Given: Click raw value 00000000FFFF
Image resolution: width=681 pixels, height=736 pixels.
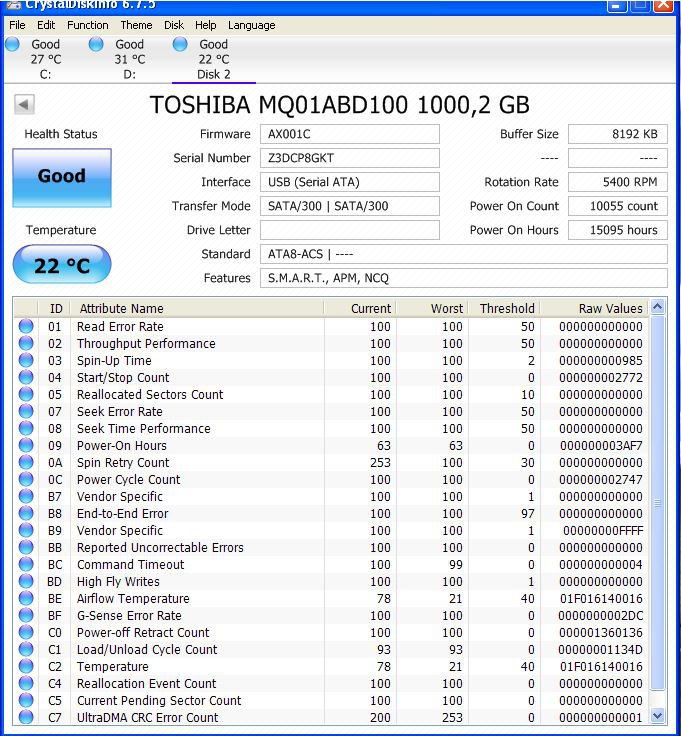Looking at the screenshot, I should pos(603,530).
